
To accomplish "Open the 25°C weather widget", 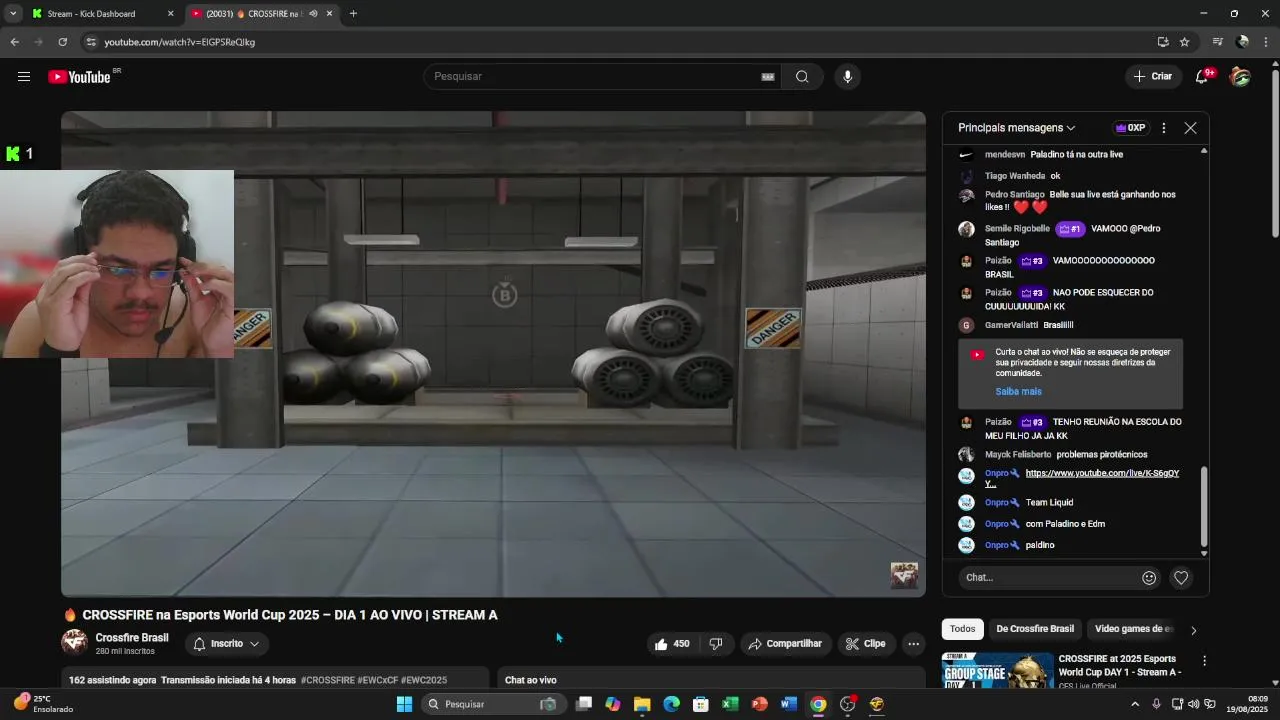I will pos(42,704).
